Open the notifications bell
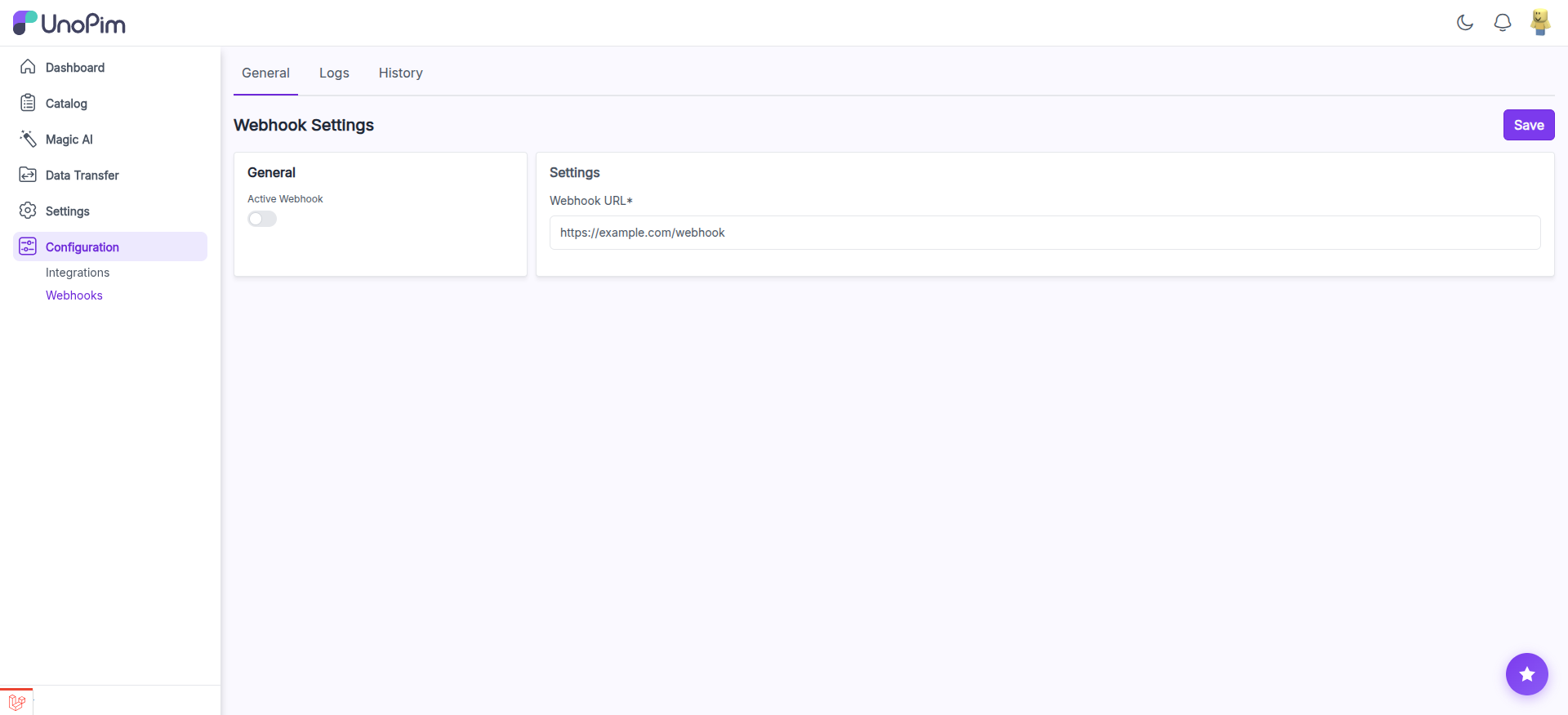This screenshot has width=1568, height=715. pos(1503,23)
